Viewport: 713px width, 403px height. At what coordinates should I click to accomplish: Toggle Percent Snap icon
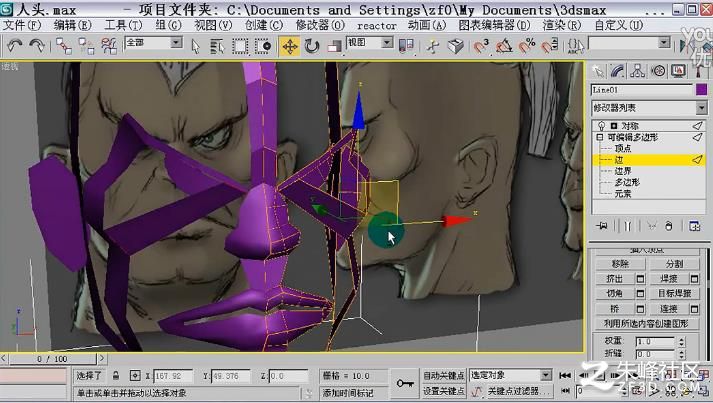point(527,45)
